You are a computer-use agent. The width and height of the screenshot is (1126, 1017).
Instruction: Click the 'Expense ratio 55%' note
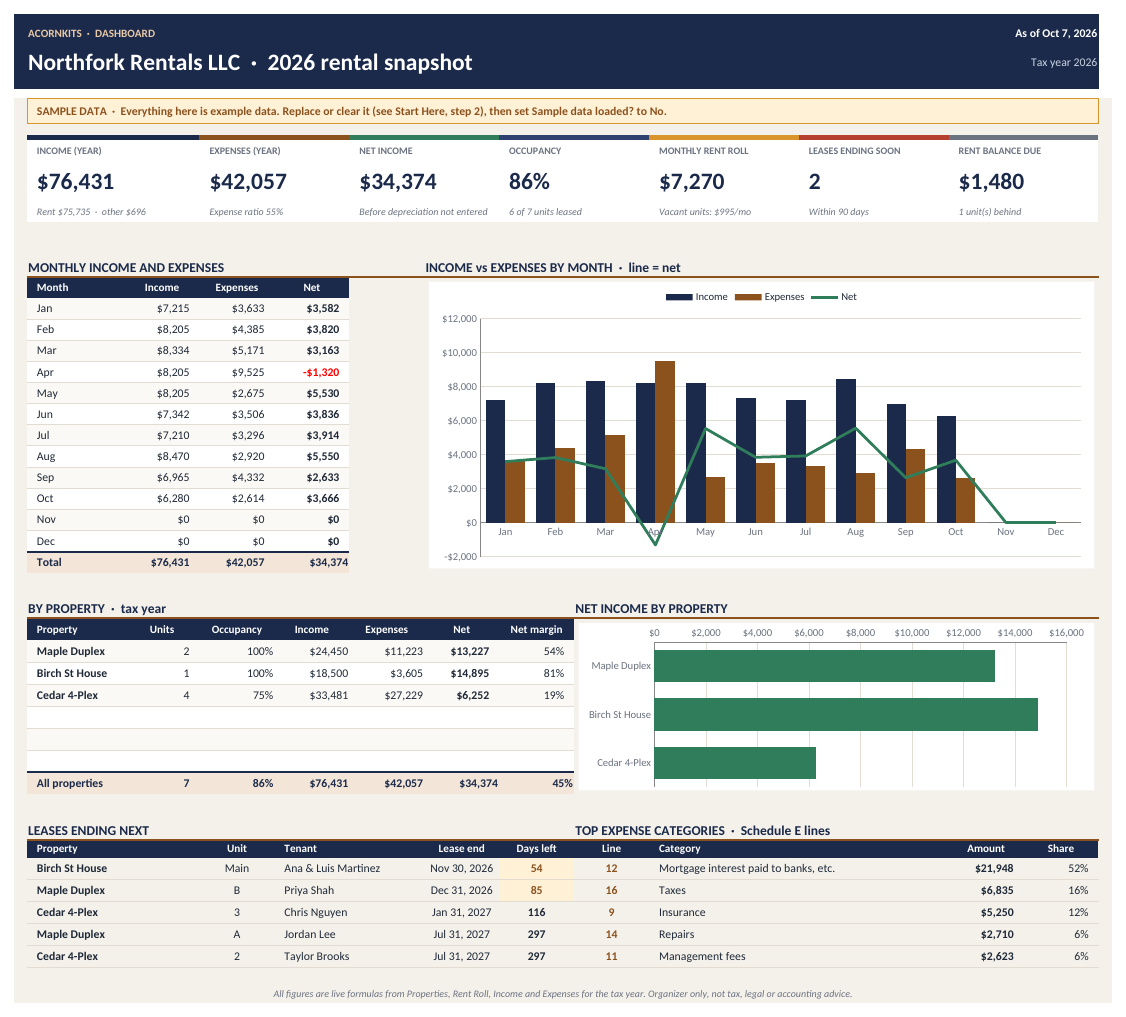pyautogui.click(x=246, y=212)
